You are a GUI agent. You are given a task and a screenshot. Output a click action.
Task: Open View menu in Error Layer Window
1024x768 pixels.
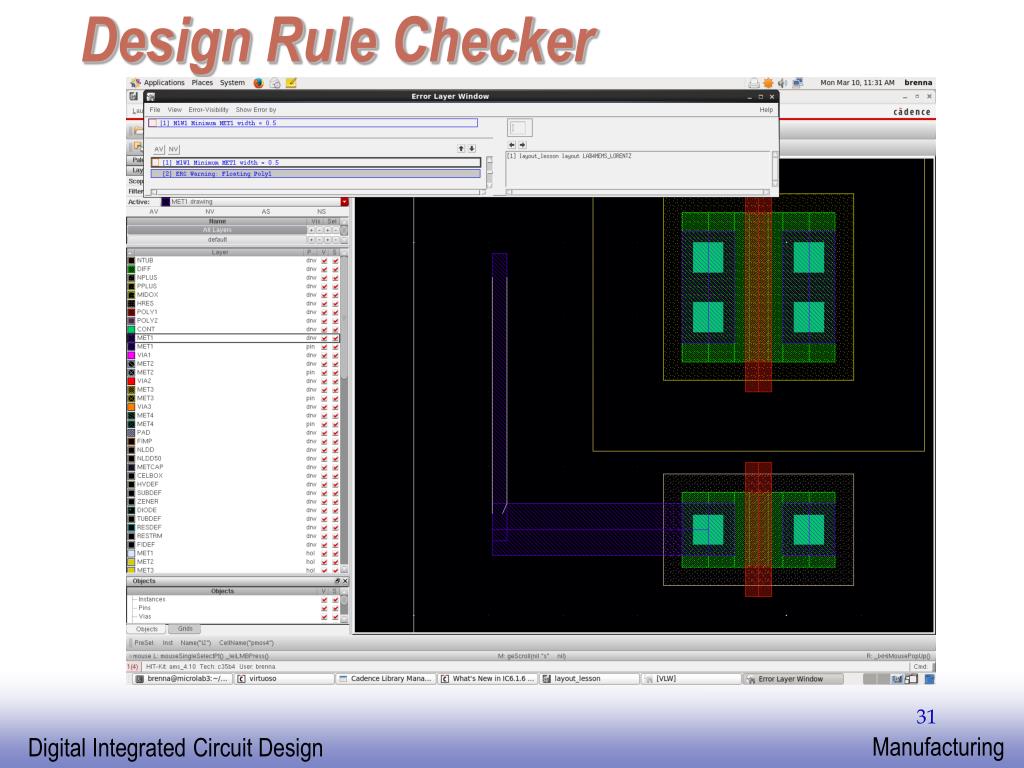(x=174, y=110)
